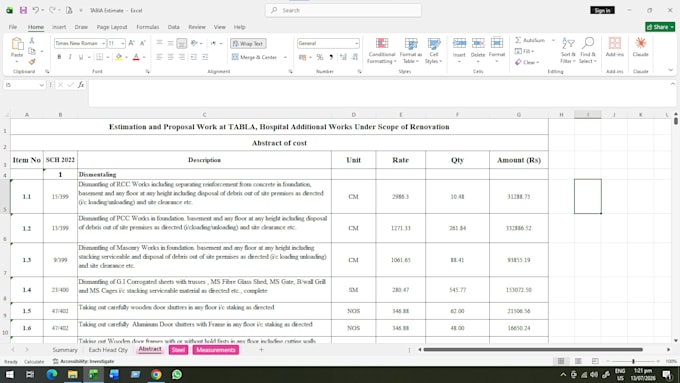680x383 pixels.
Task: Open the Each Head Qty sheet
Action: (108, 350)
